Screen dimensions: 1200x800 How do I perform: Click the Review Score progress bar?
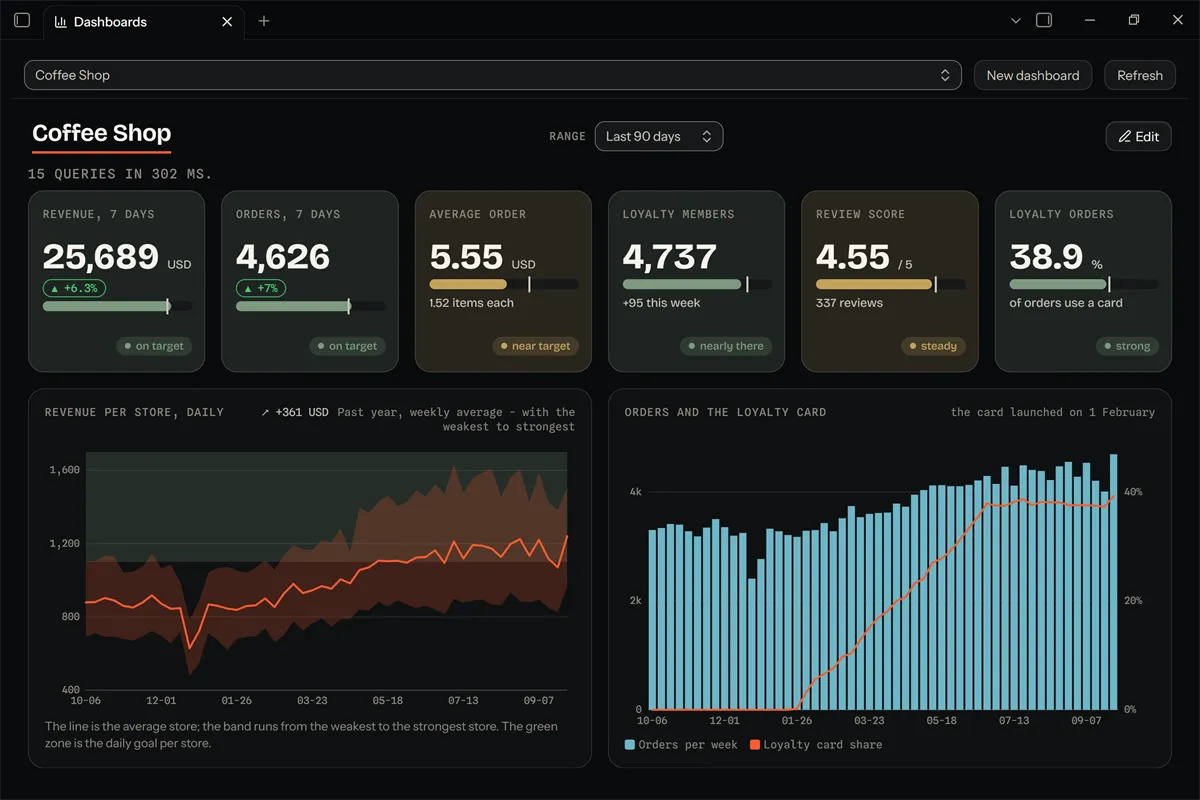click(x=891, y=284)
